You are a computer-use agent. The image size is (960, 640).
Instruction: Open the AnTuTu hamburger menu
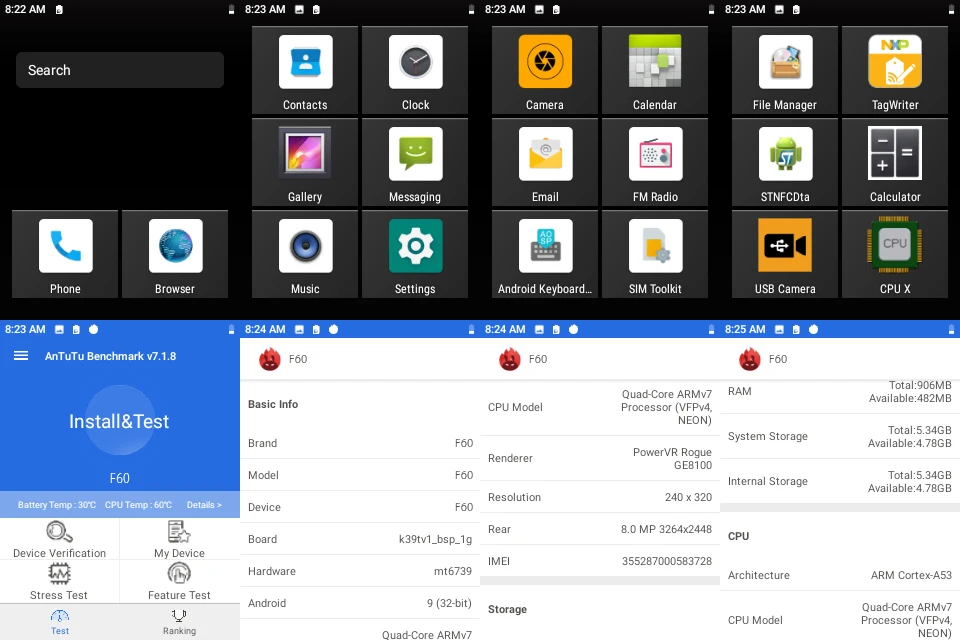(x=21, y=356)
